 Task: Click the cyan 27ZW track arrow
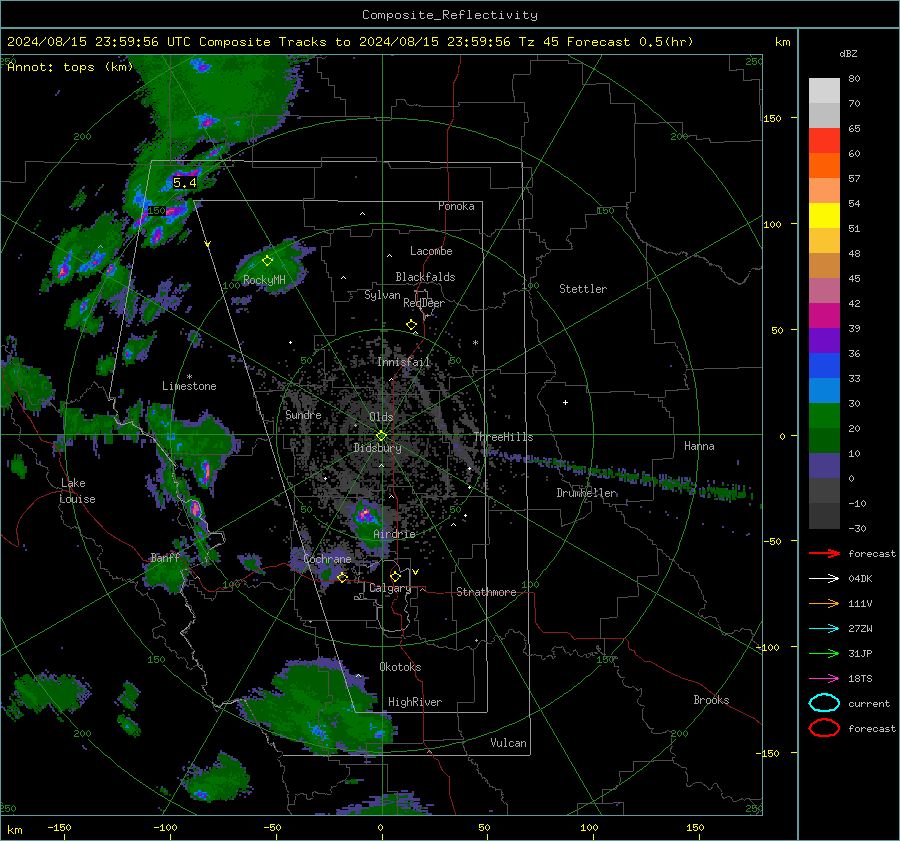[x=824, y=628]
